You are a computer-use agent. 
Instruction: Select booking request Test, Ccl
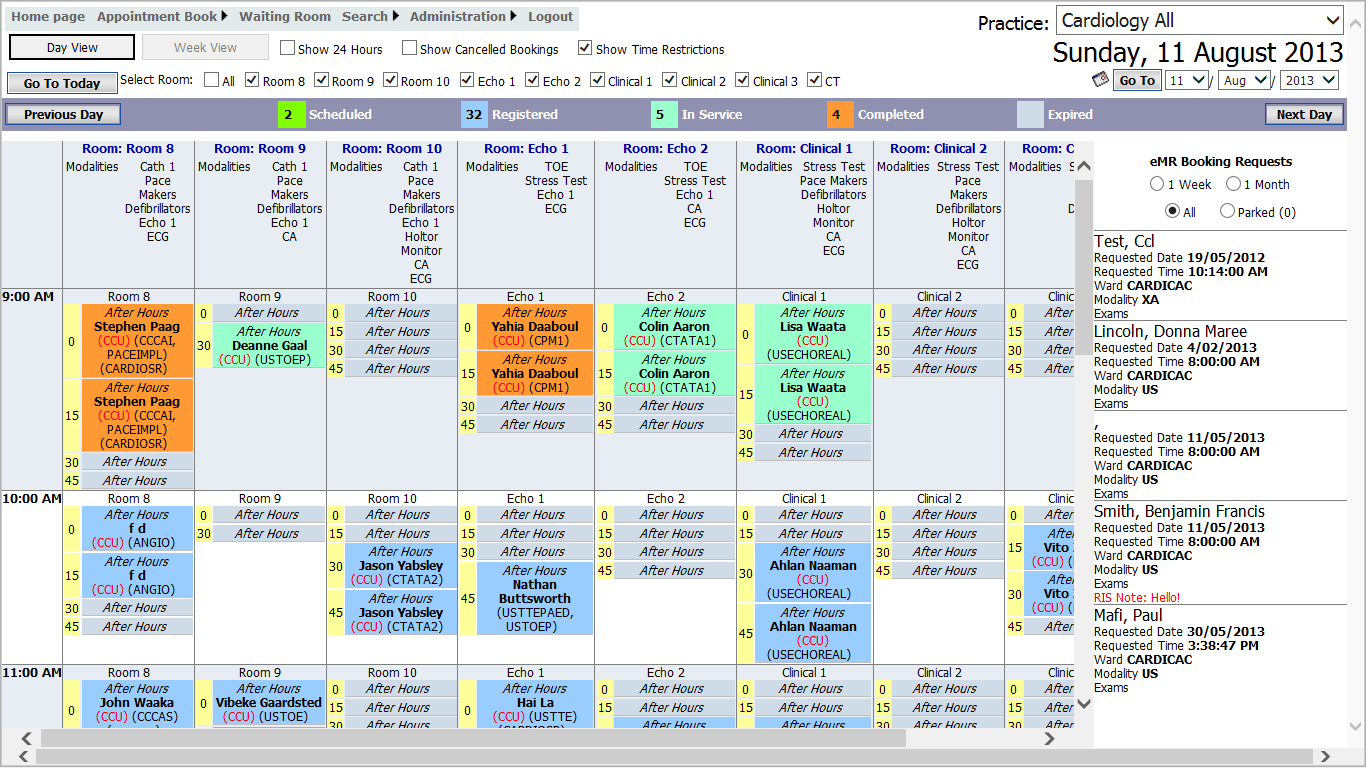pos(1124,241)
